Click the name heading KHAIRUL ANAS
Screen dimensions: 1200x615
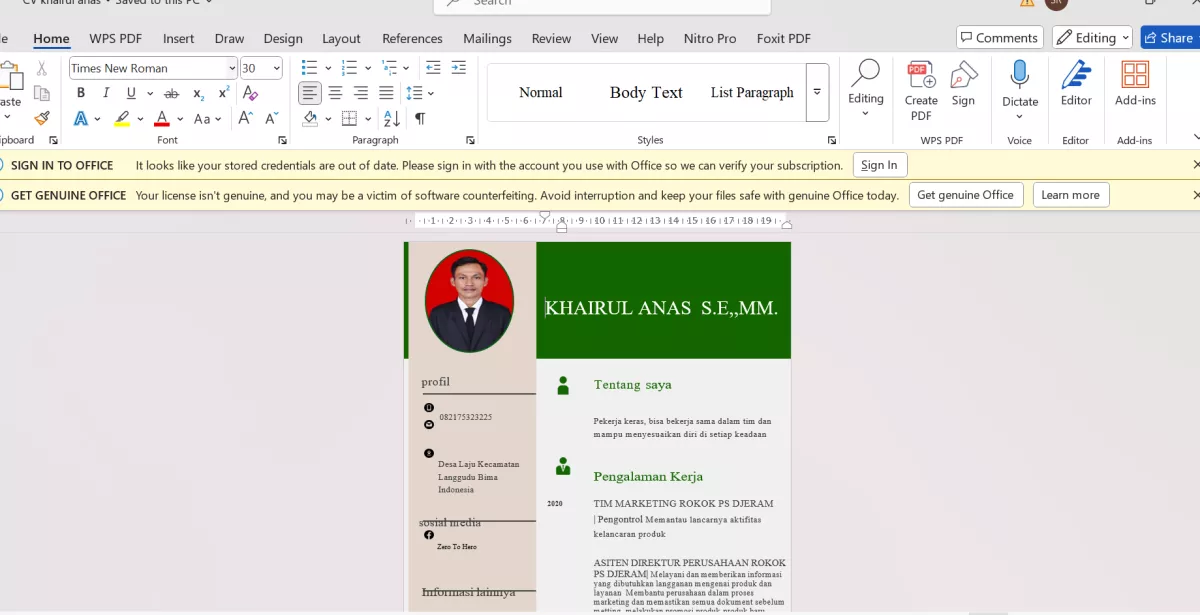(x=661, y=308)
